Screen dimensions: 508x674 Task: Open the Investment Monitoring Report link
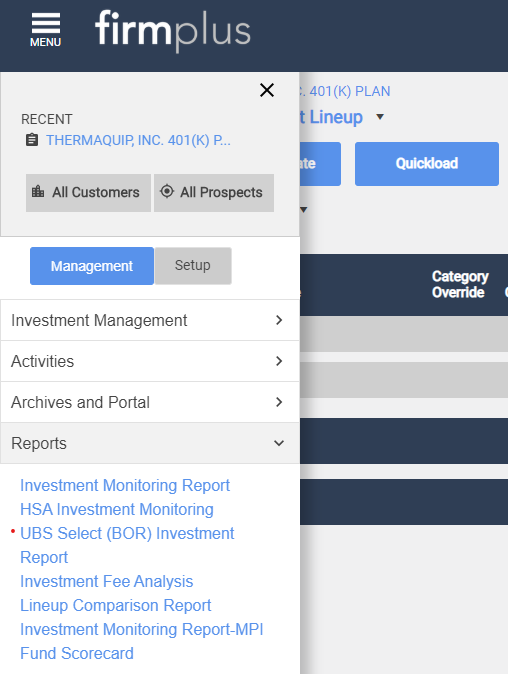tap(125, 485)
